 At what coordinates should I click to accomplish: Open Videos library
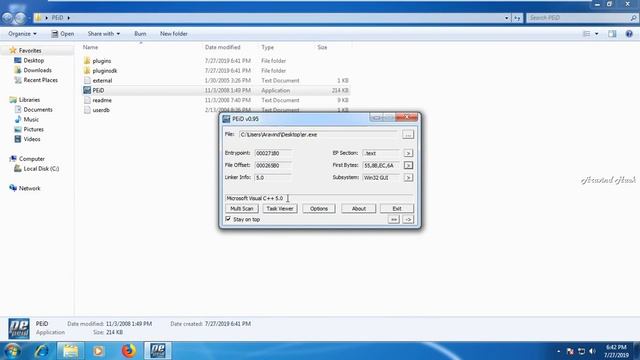coord(32,139)
